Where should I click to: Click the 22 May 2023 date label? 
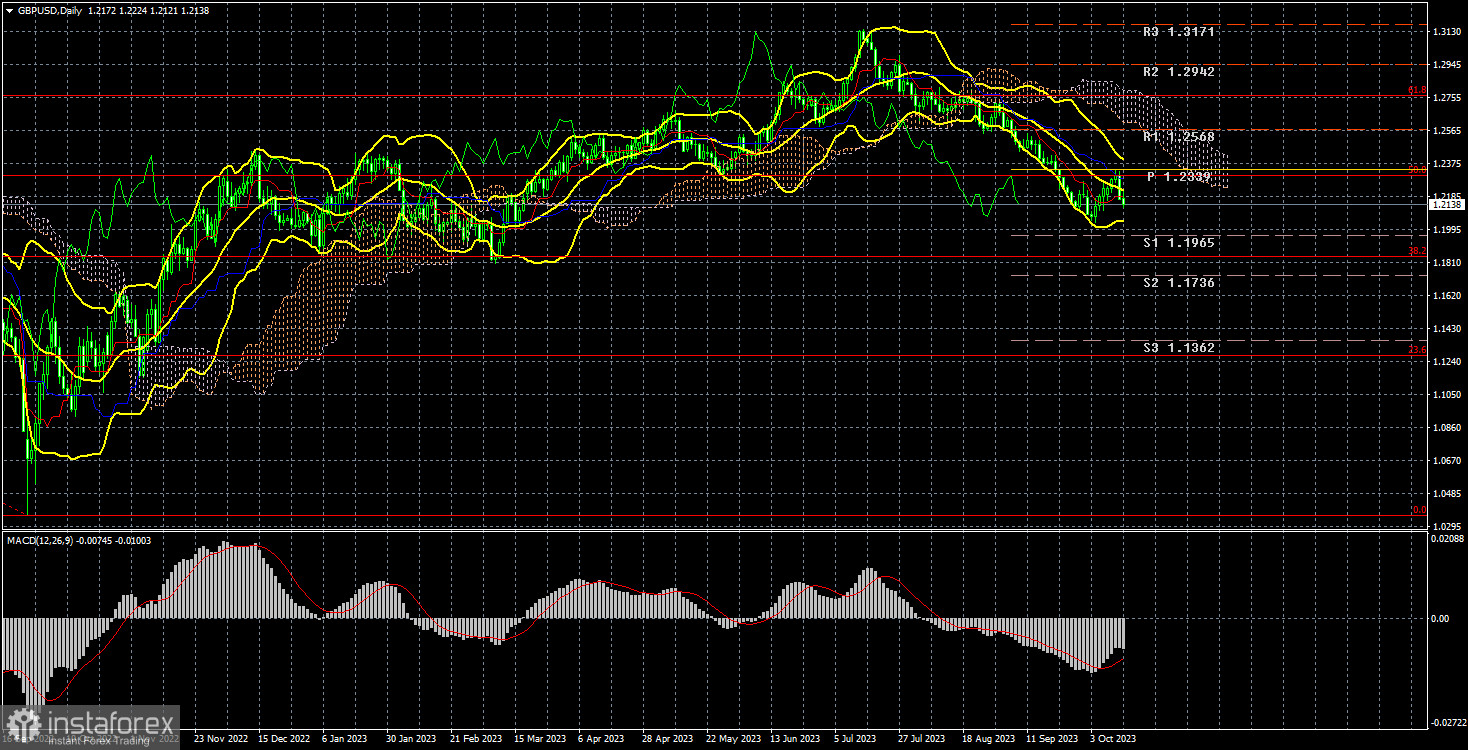pos(732,739)
